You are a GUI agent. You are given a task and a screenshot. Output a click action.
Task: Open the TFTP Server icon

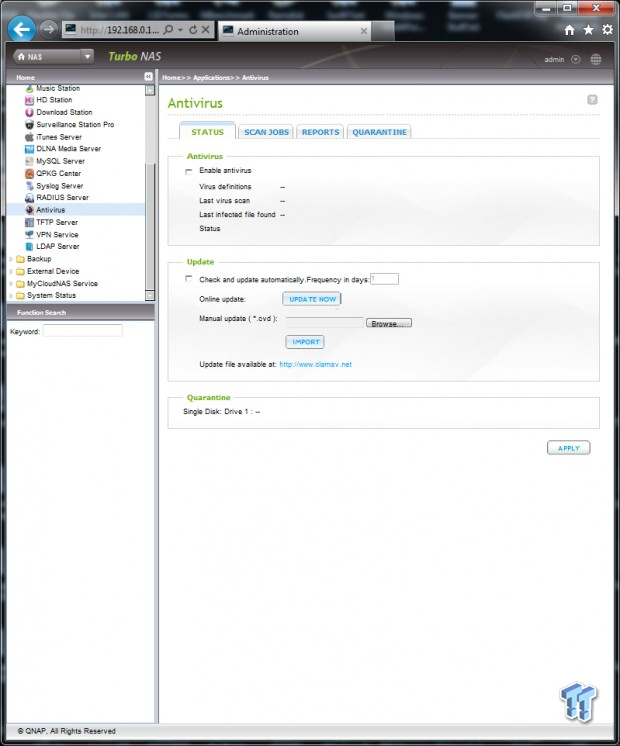[x=30, y=222]
